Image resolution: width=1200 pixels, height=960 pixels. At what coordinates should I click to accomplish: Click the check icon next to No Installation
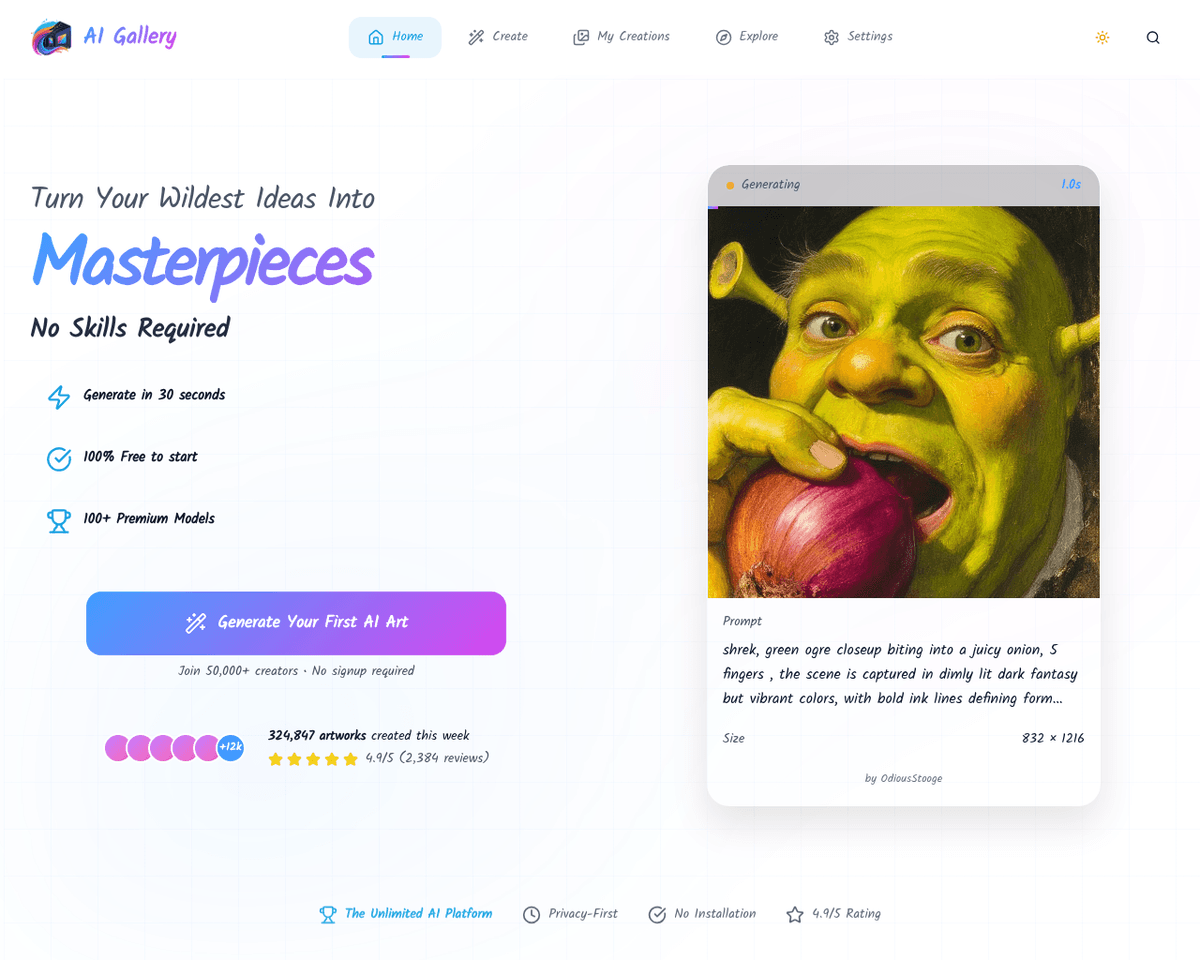[657, 914]
